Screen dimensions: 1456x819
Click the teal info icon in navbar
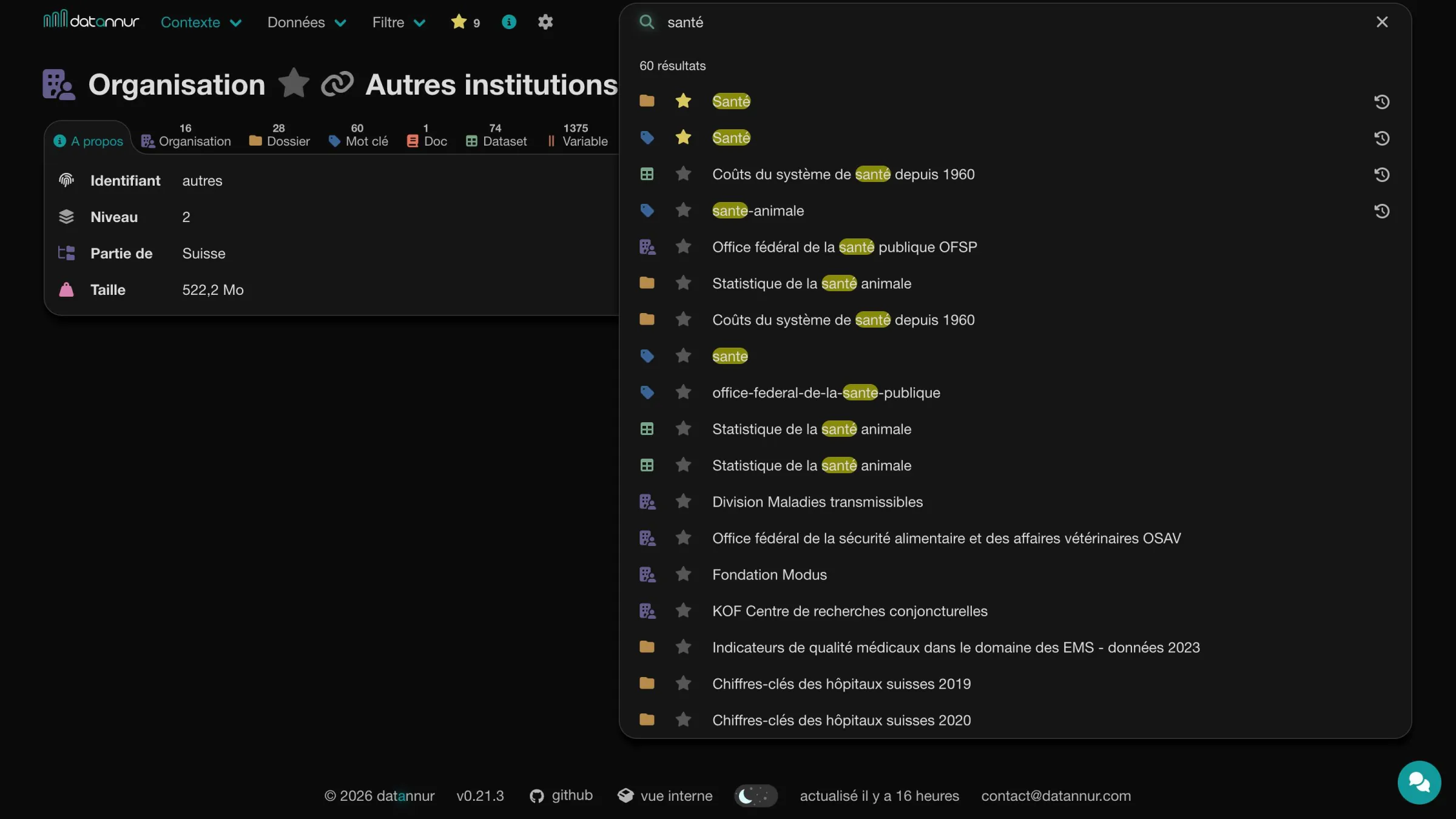(509, 22)
